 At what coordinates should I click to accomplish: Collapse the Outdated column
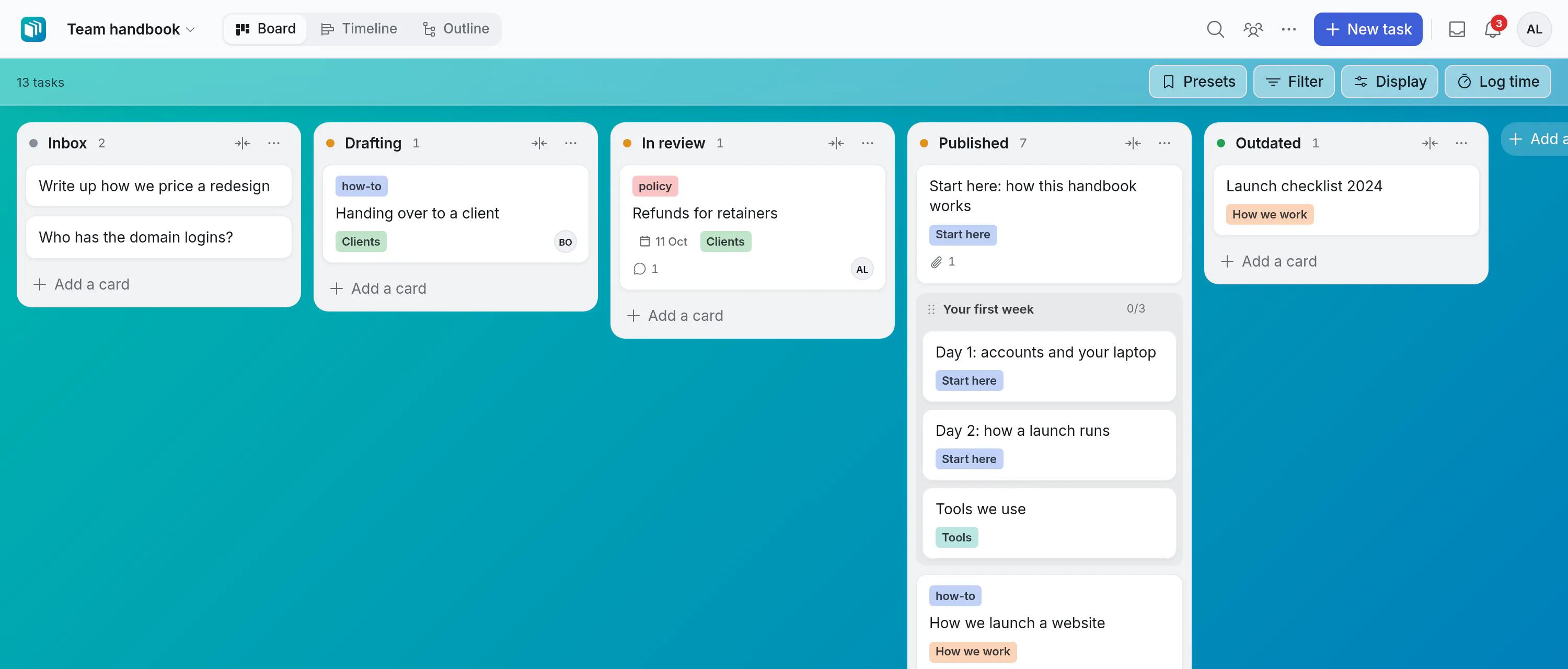point(1430,143)
